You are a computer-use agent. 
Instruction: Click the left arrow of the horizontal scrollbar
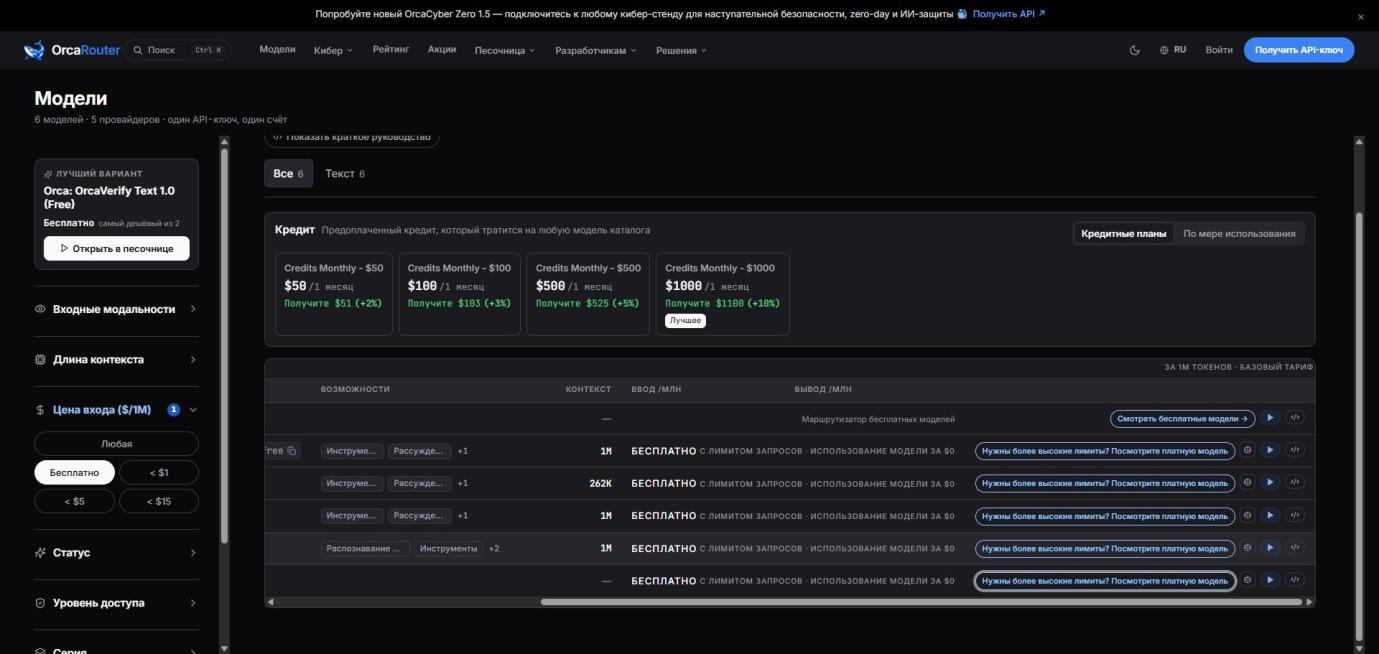pos(270,602)
